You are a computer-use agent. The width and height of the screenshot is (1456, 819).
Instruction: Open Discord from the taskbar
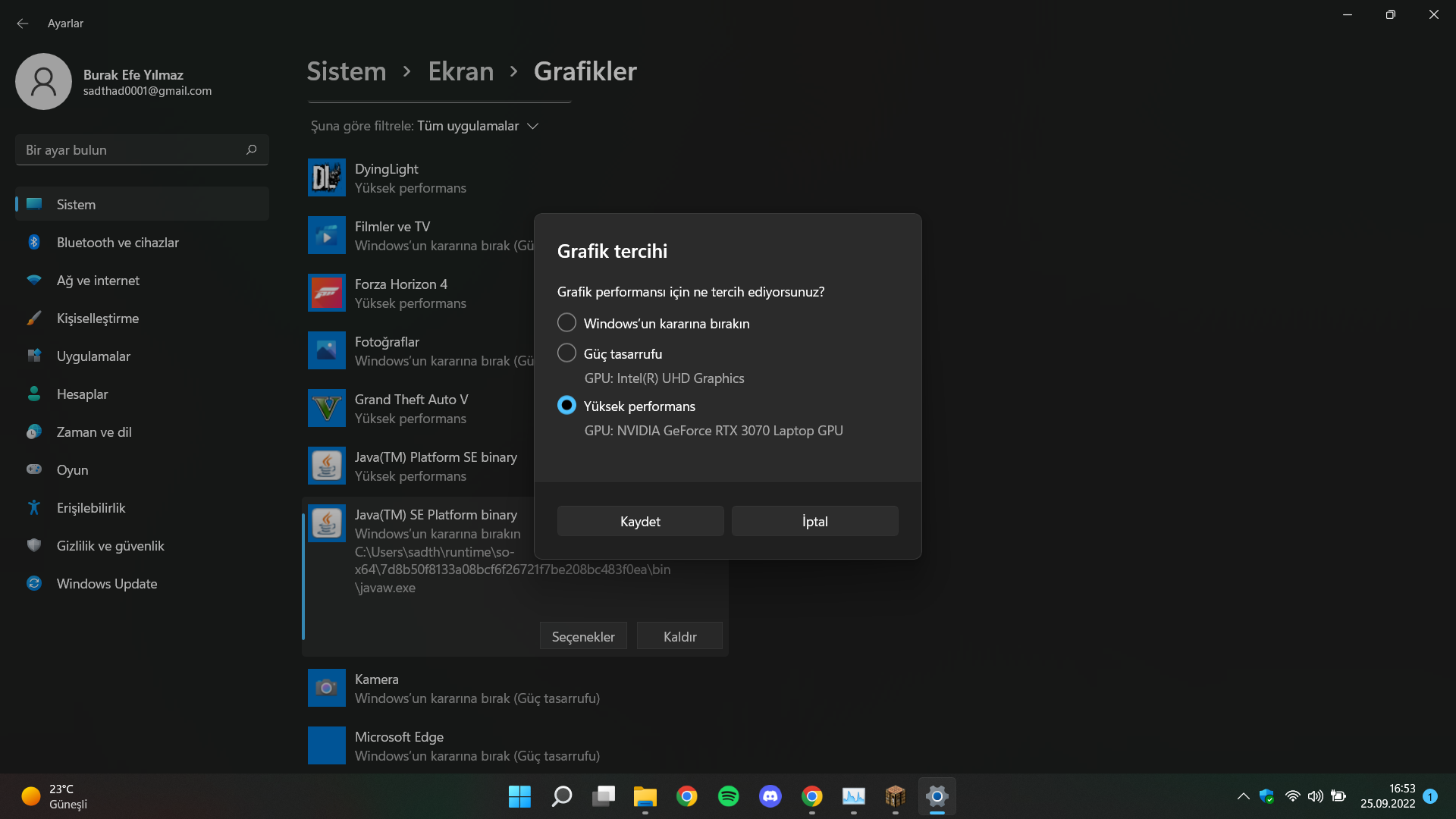(x=770, y=796)
